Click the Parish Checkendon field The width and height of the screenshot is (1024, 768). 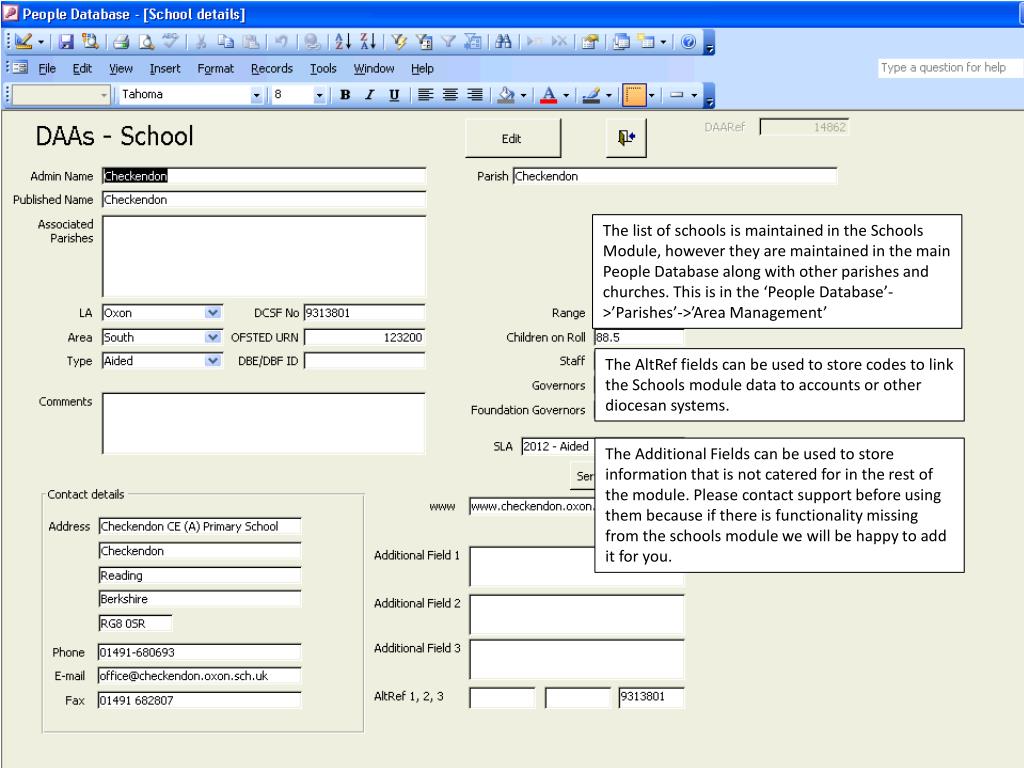675,176
